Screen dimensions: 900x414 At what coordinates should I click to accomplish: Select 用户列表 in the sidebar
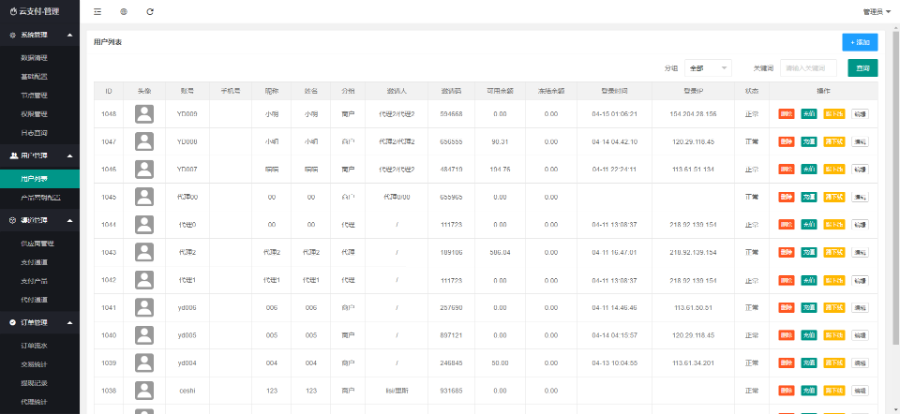point(35,177)
